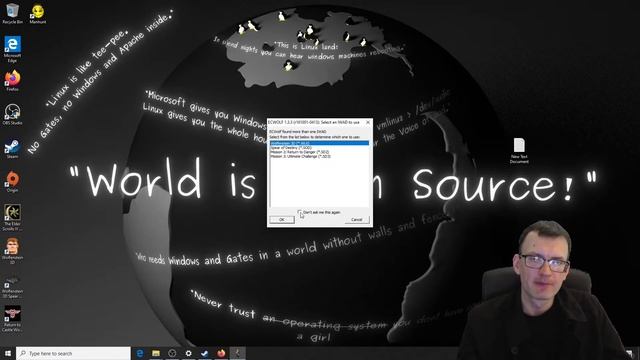Select Mission 2: Return to Danger entry
640x360 pixels.
click(x=319, y=152)
